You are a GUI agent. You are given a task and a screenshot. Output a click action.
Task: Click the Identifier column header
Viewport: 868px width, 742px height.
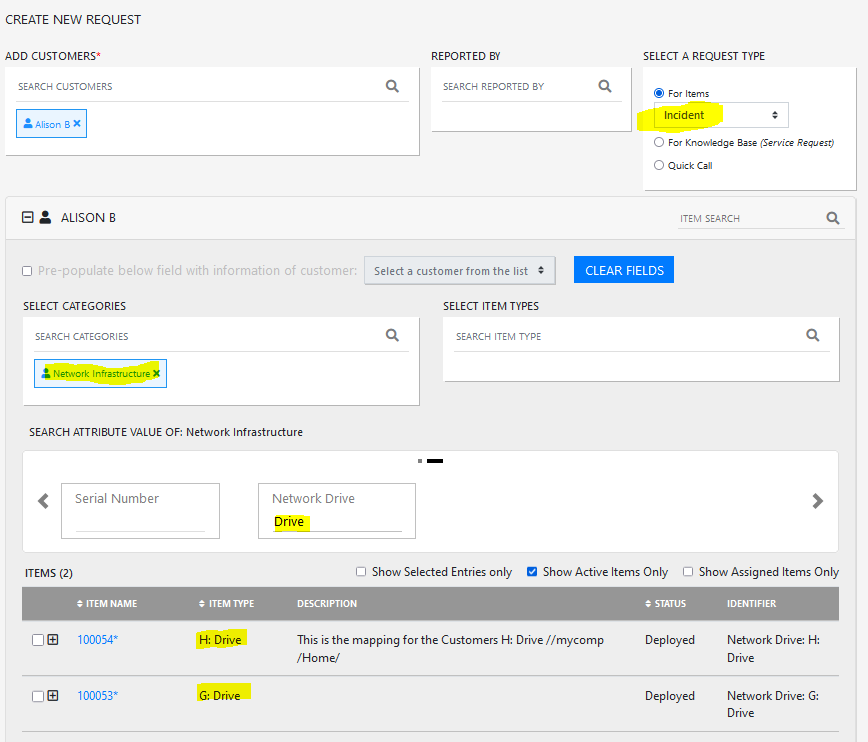751,604
